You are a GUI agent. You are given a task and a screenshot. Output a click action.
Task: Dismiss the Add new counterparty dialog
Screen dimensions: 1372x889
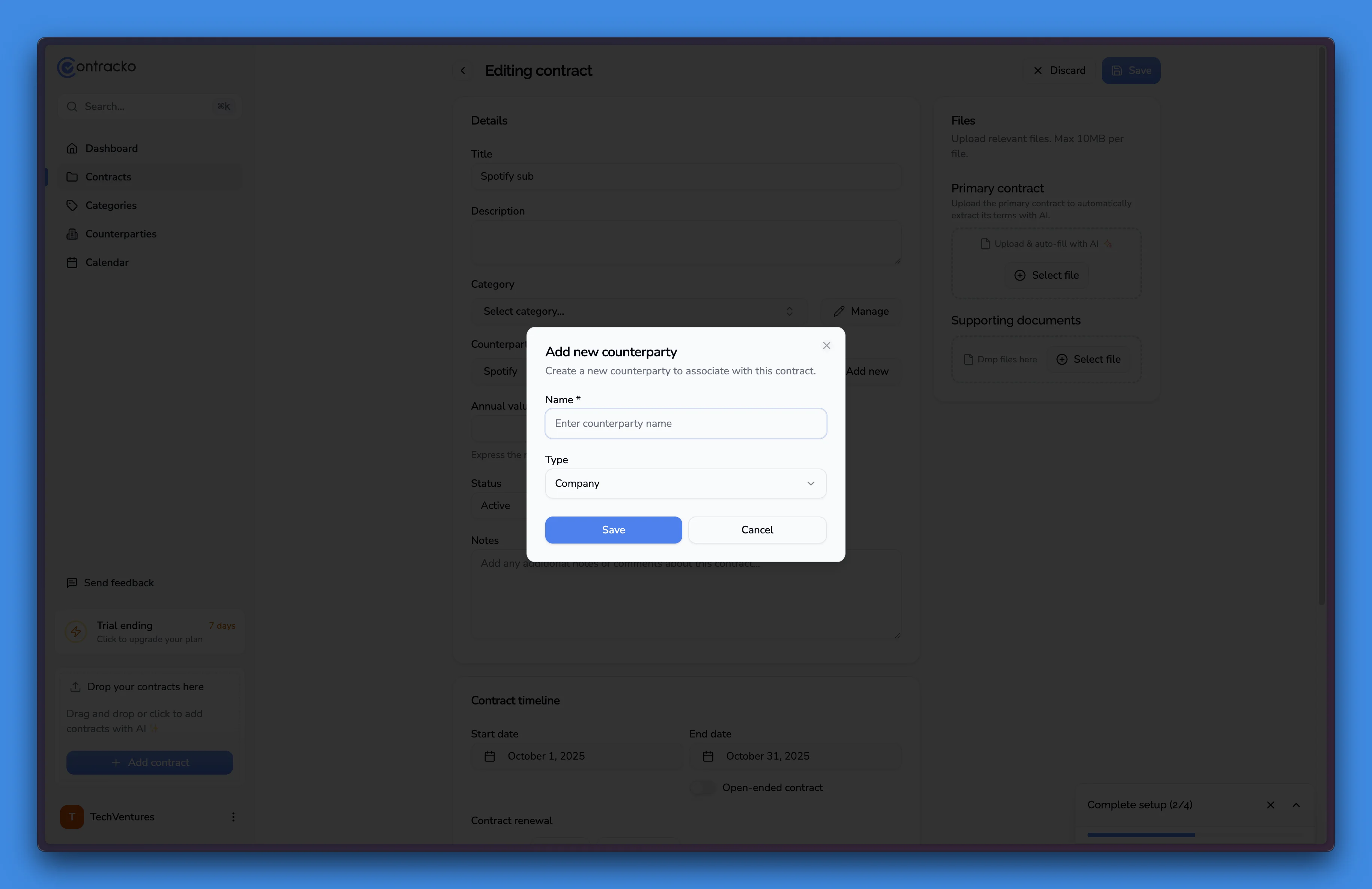[826, 346]
